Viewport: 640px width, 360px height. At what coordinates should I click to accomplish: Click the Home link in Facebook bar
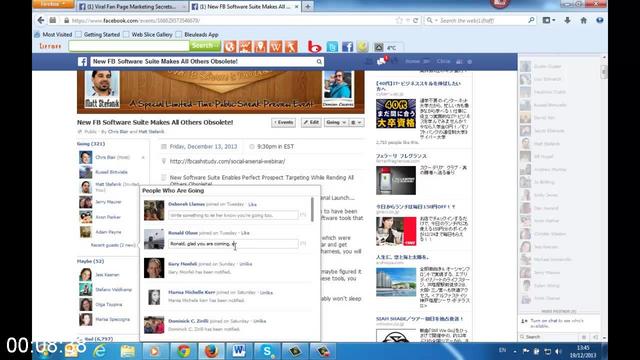(412, 61)
